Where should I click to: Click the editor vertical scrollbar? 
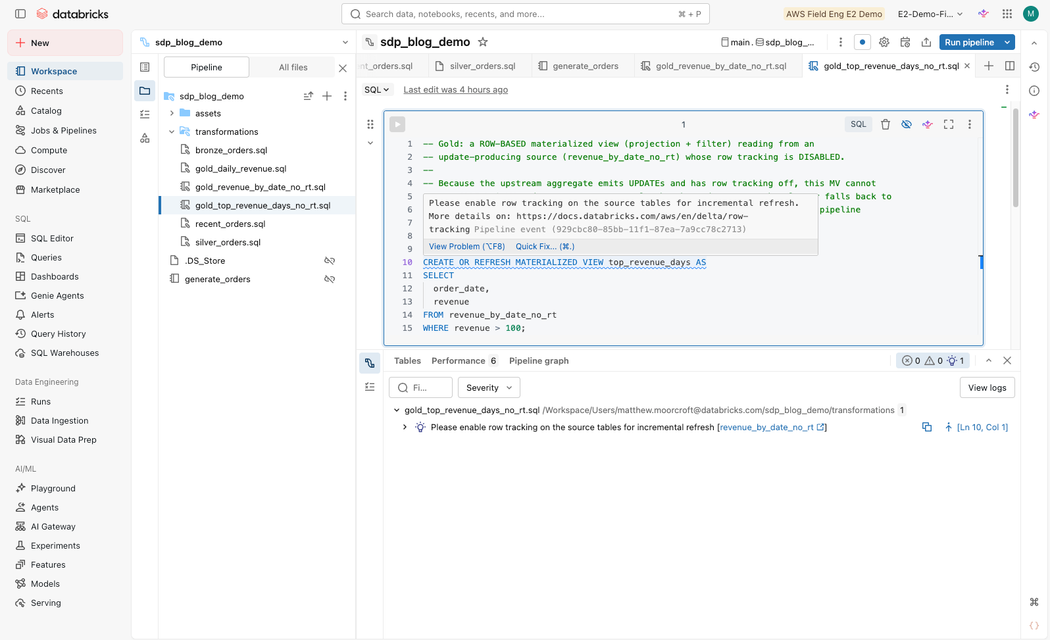(1015, 158)
